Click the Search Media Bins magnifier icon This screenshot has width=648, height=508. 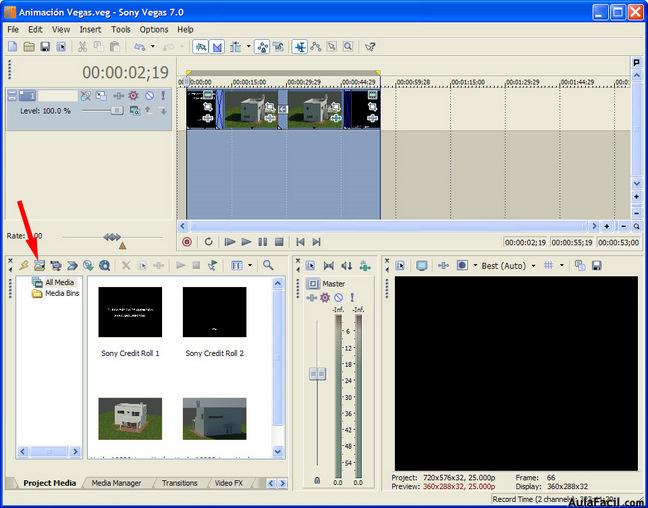(268, 265)
